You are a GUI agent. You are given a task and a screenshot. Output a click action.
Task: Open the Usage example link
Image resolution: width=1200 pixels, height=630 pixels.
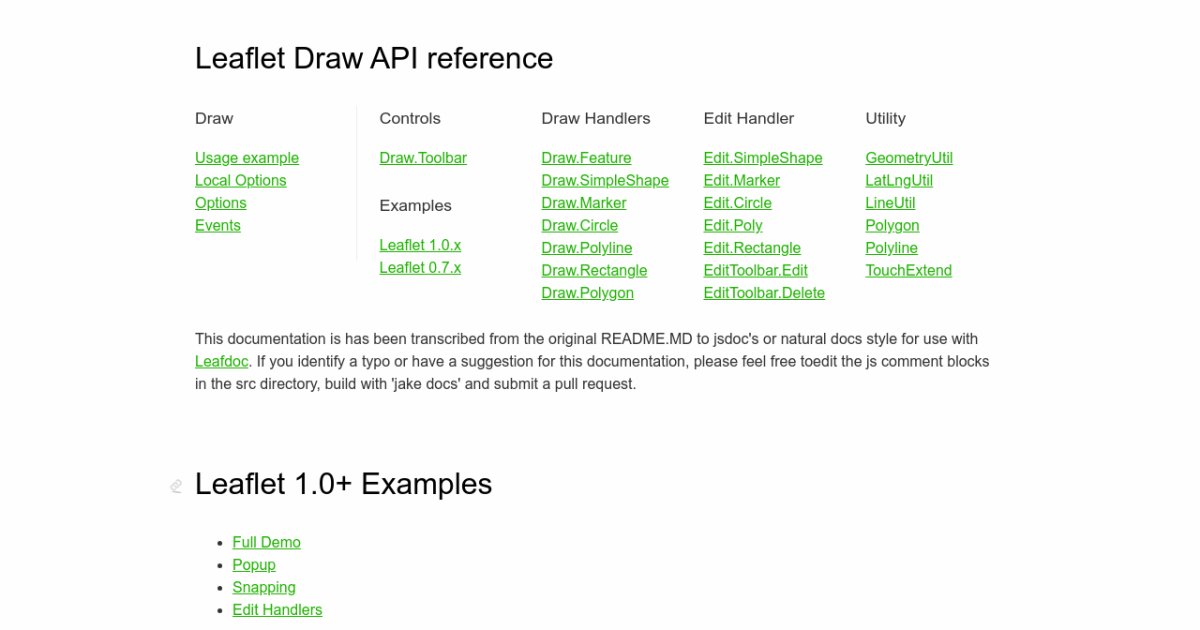(247, 158)
